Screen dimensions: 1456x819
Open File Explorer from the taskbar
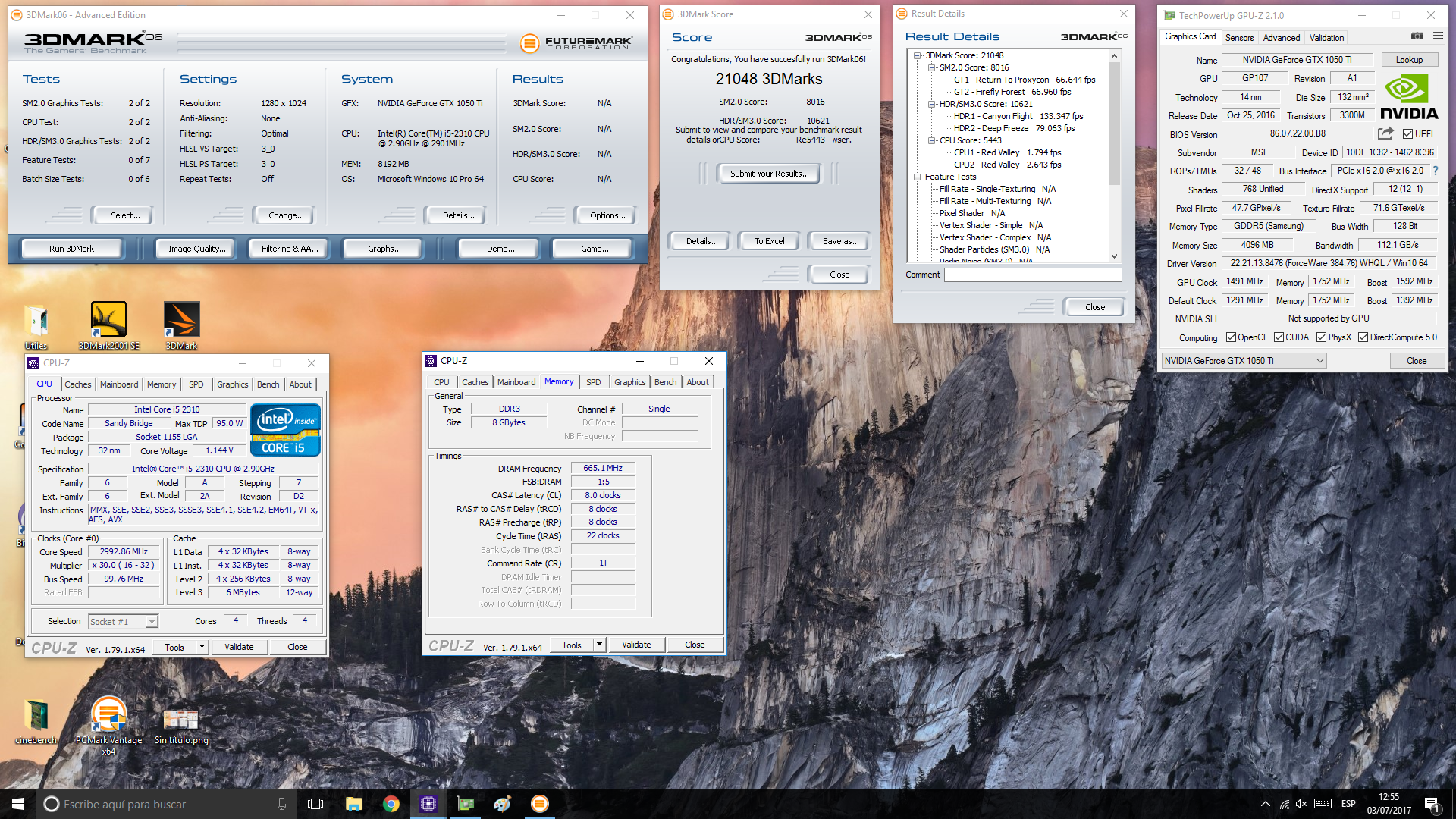353,804
